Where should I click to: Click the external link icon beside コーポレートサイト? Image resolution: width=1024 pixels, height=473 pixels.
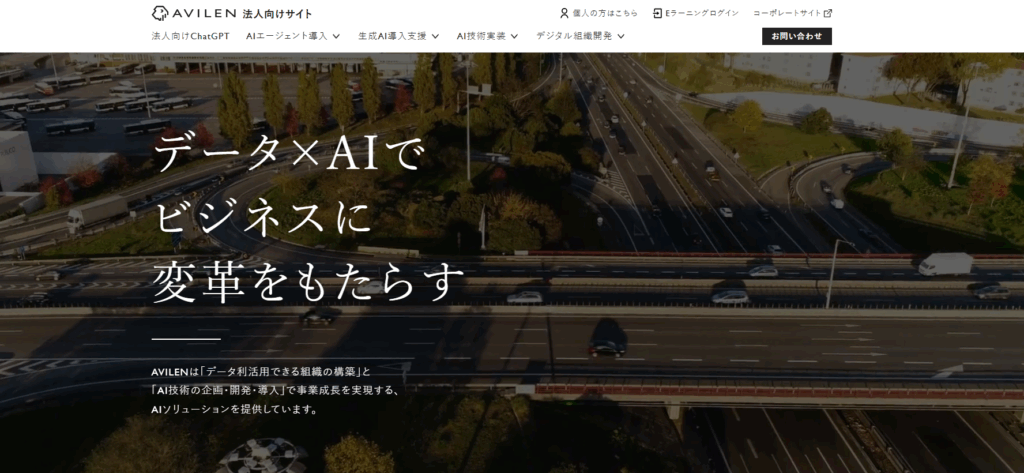(x=828, y=13)
